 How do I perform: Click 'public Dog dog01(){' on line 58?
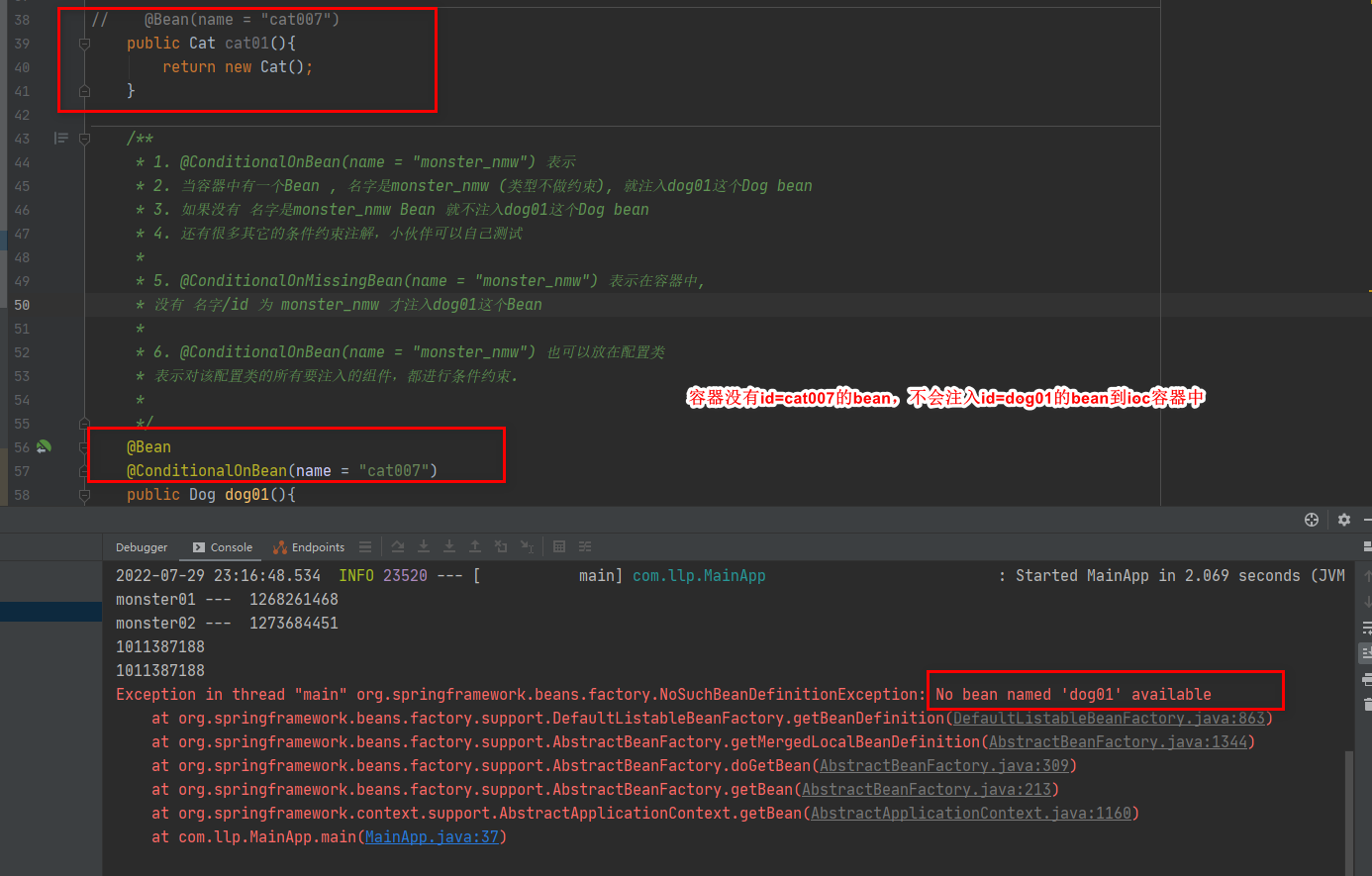(x=211, y=495)
